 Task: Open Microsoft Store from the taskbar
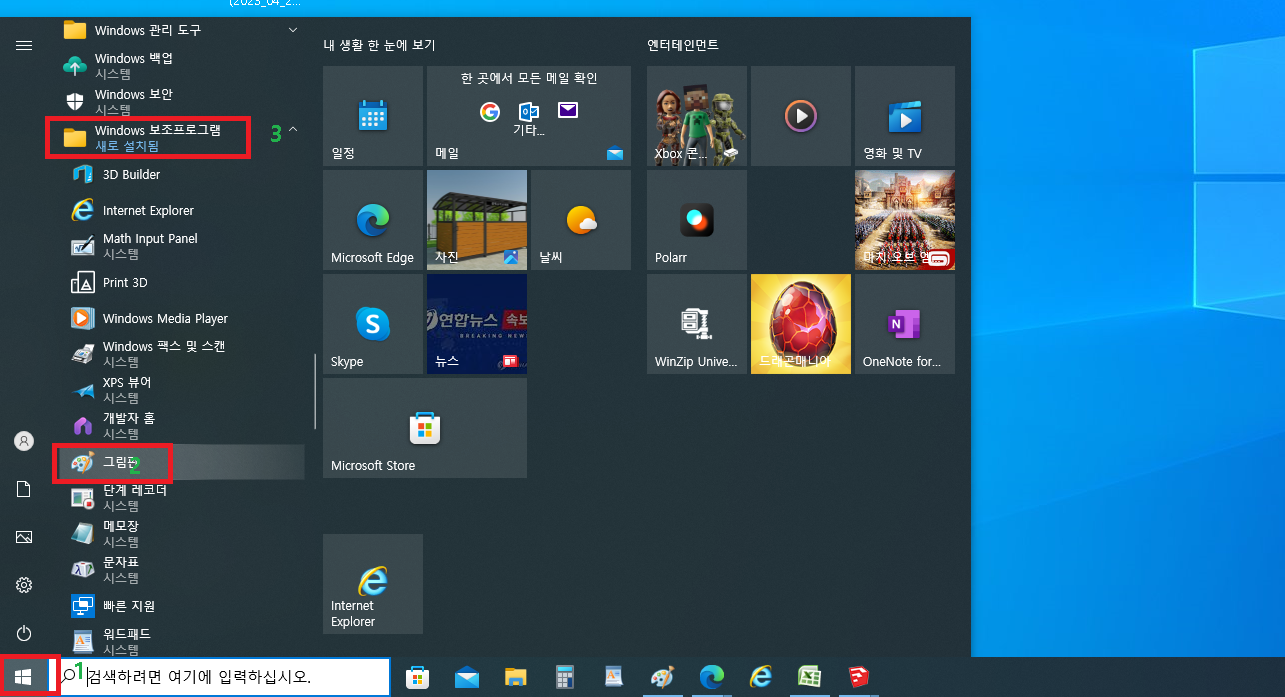point(418,677)
